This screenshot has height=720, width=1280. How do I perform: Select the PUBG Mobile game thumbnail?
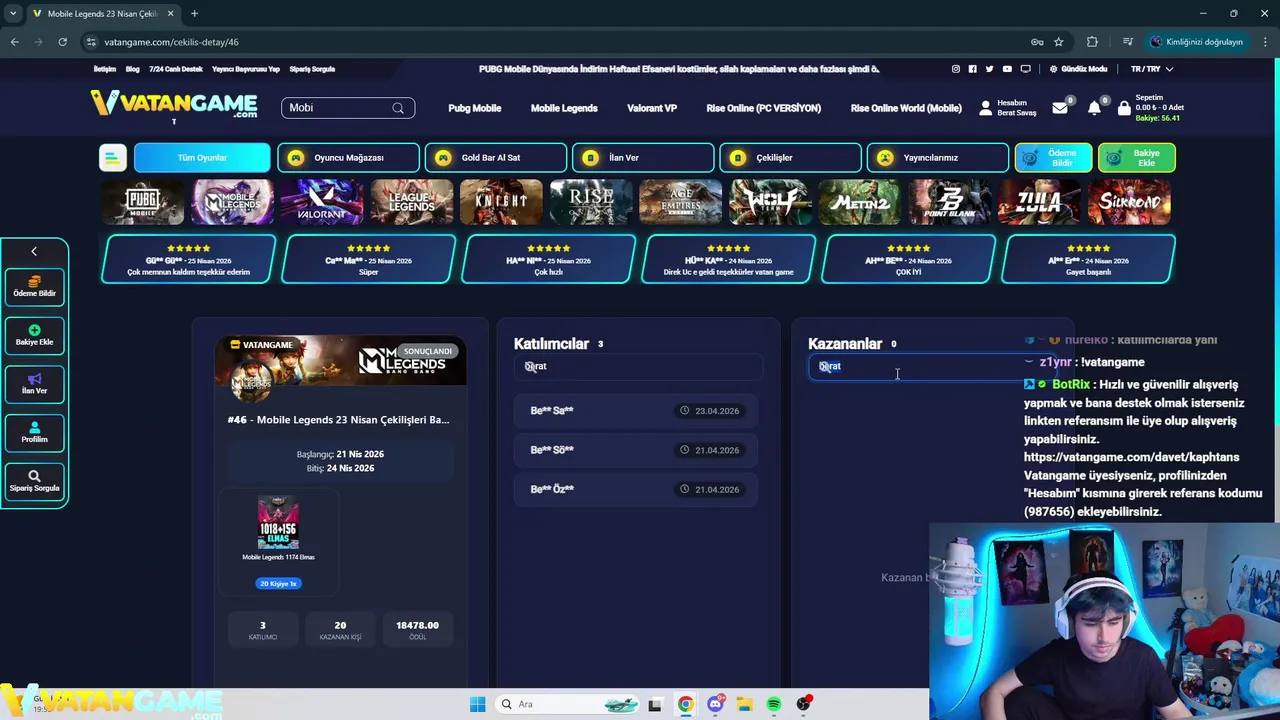143,202
